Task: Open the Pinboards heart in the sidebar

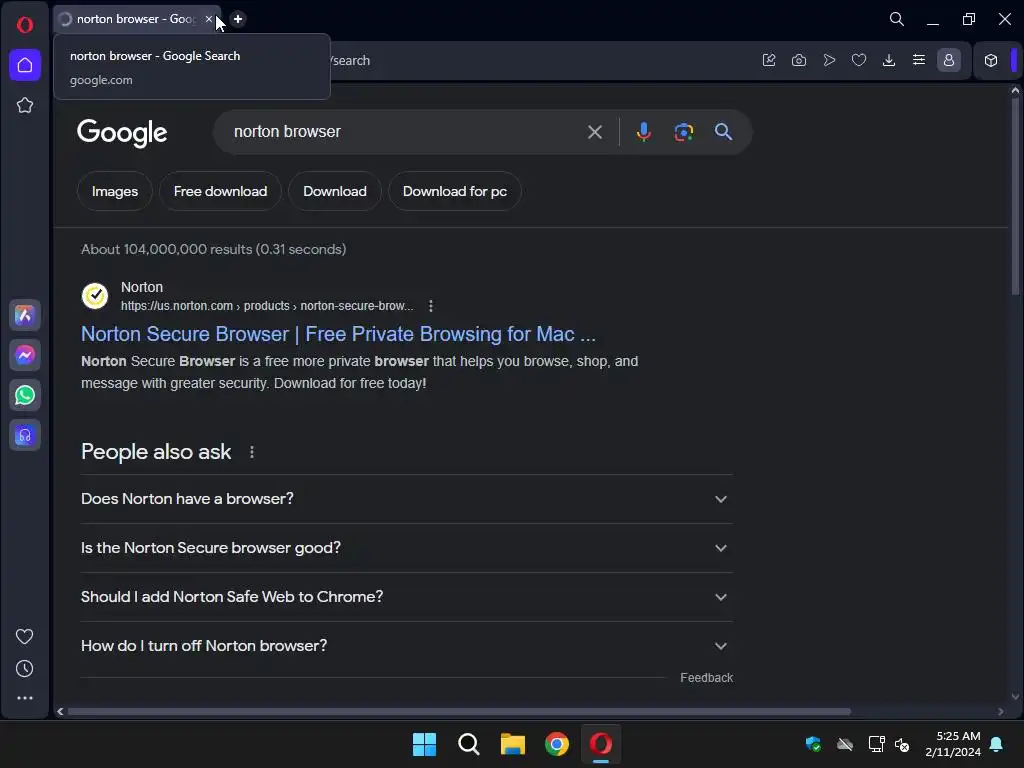Action: (25, 637)
